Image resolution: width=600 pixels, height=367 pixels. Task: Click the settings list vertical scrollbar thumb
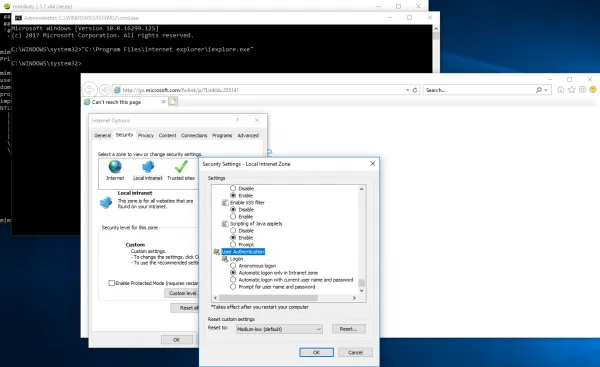362,283
